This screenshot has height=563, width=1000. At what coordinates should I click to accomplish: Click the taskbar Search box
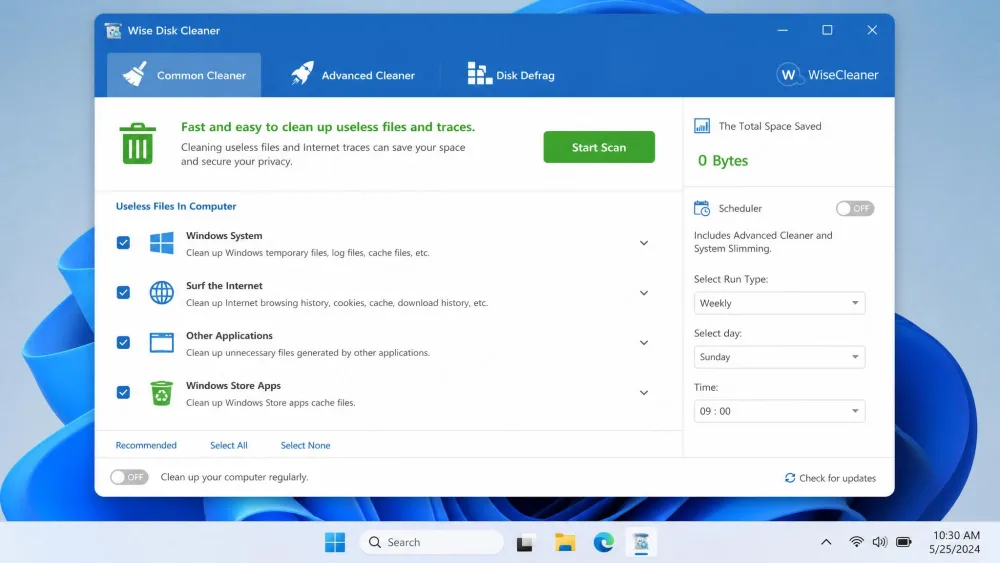432,542
